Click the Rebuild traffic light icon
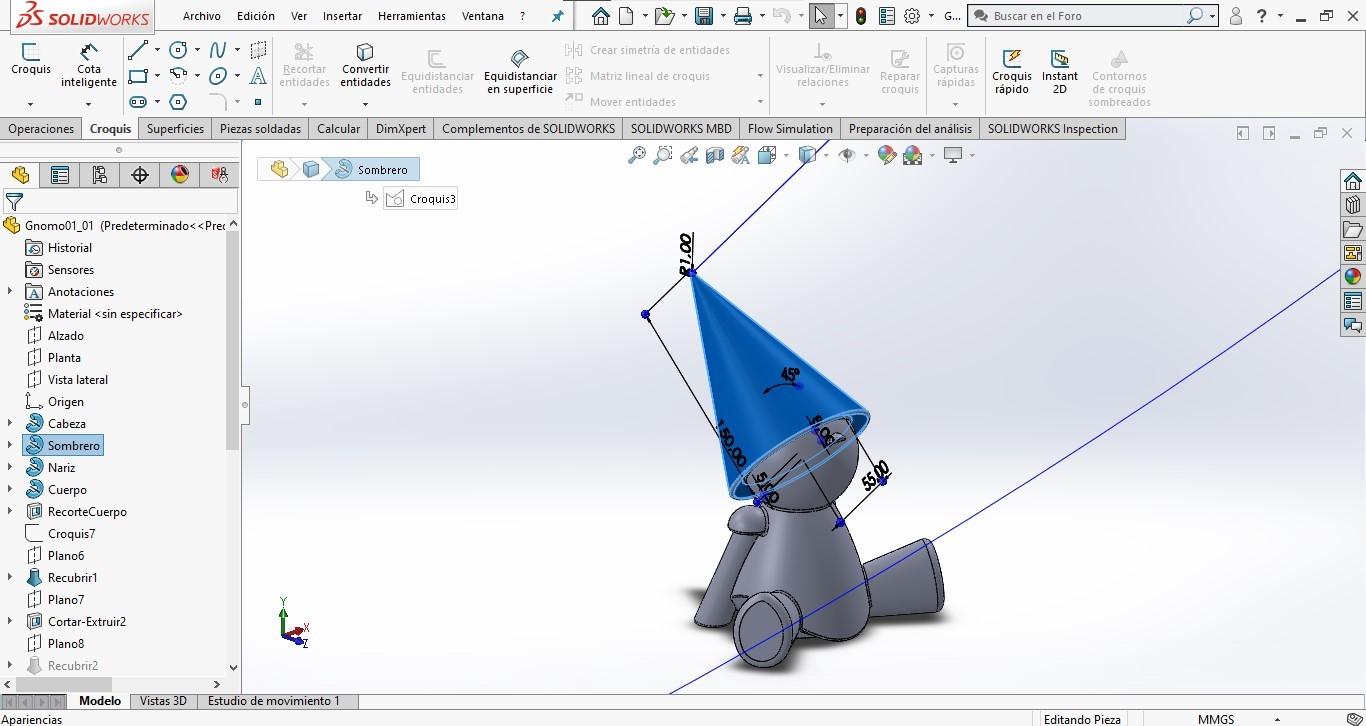The width and height of the screenshot is (1366, 726). tap(861, 16)
